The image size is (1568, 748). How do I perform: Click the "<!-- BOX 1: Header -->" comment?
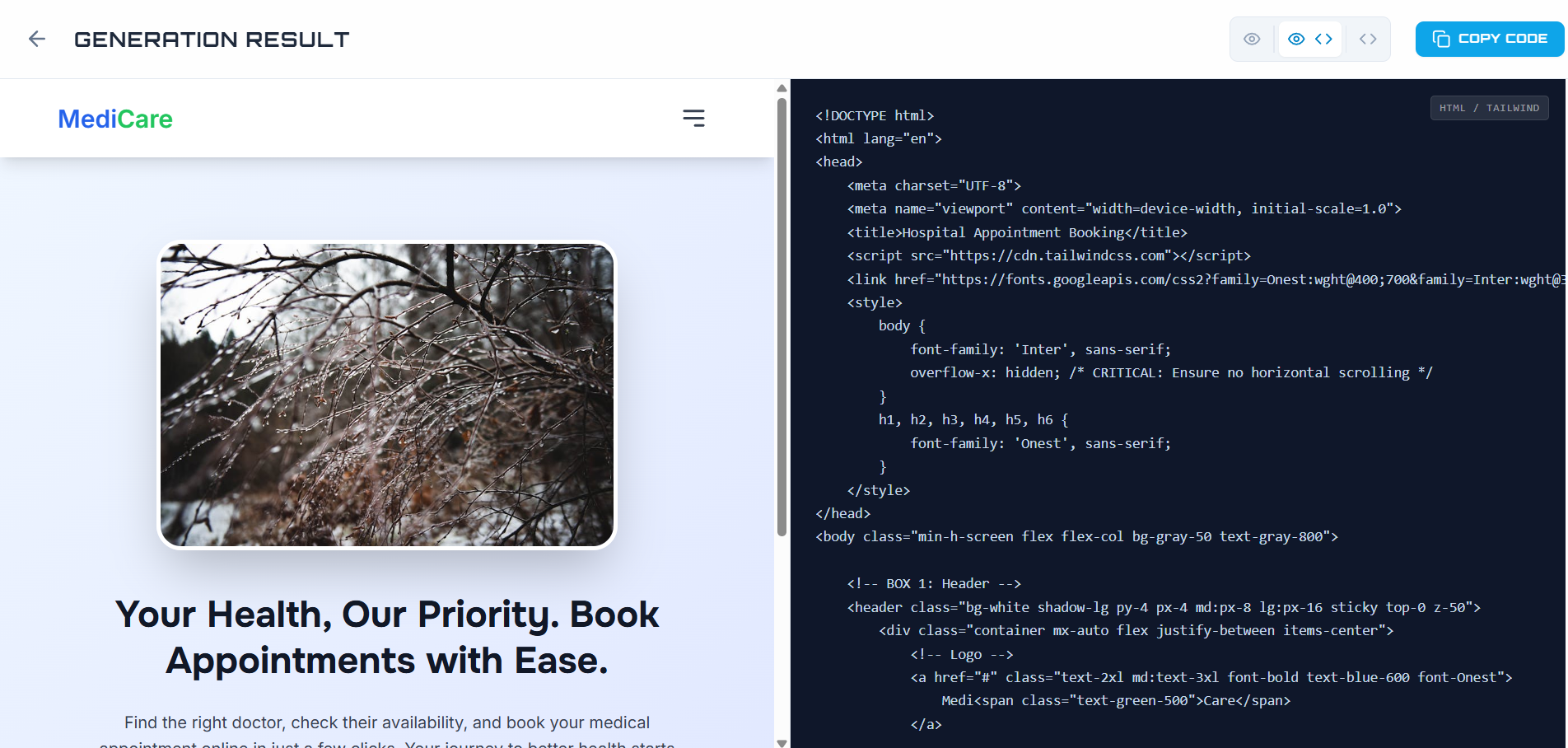tap(934, 583)
